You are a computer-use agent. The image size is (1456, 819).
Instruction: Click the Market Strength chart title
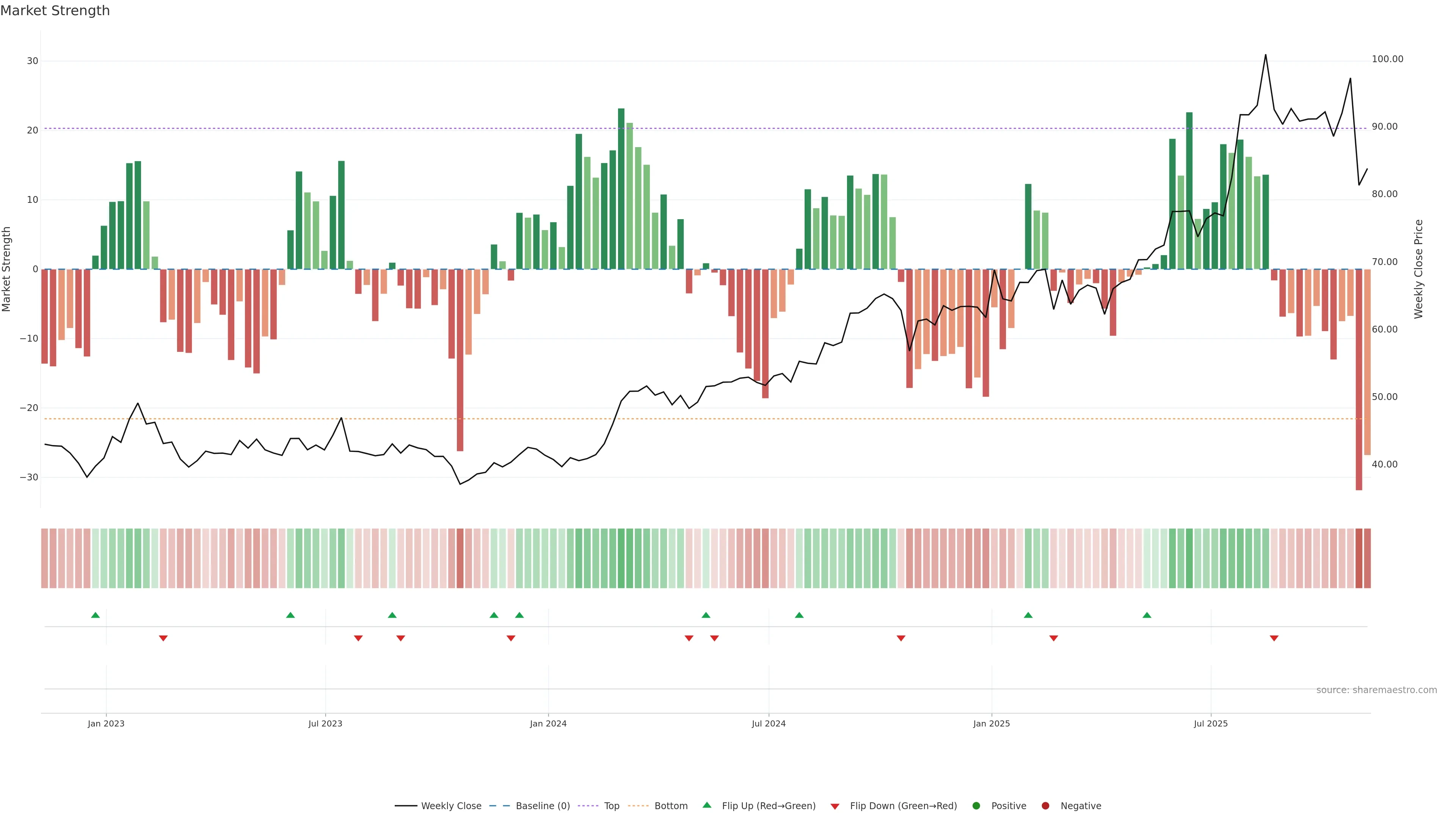coord(55,11)
